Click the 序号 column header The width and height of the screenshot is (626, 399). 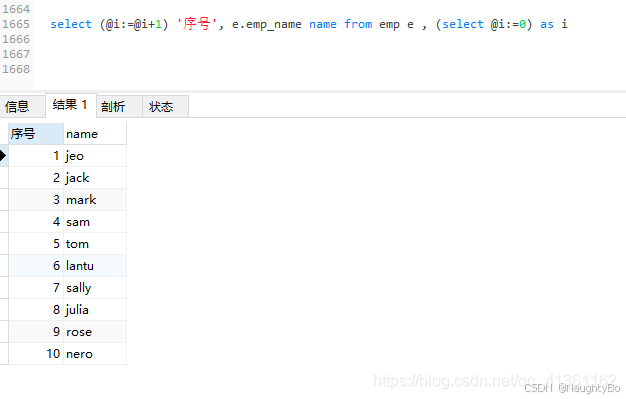point(36,134)
